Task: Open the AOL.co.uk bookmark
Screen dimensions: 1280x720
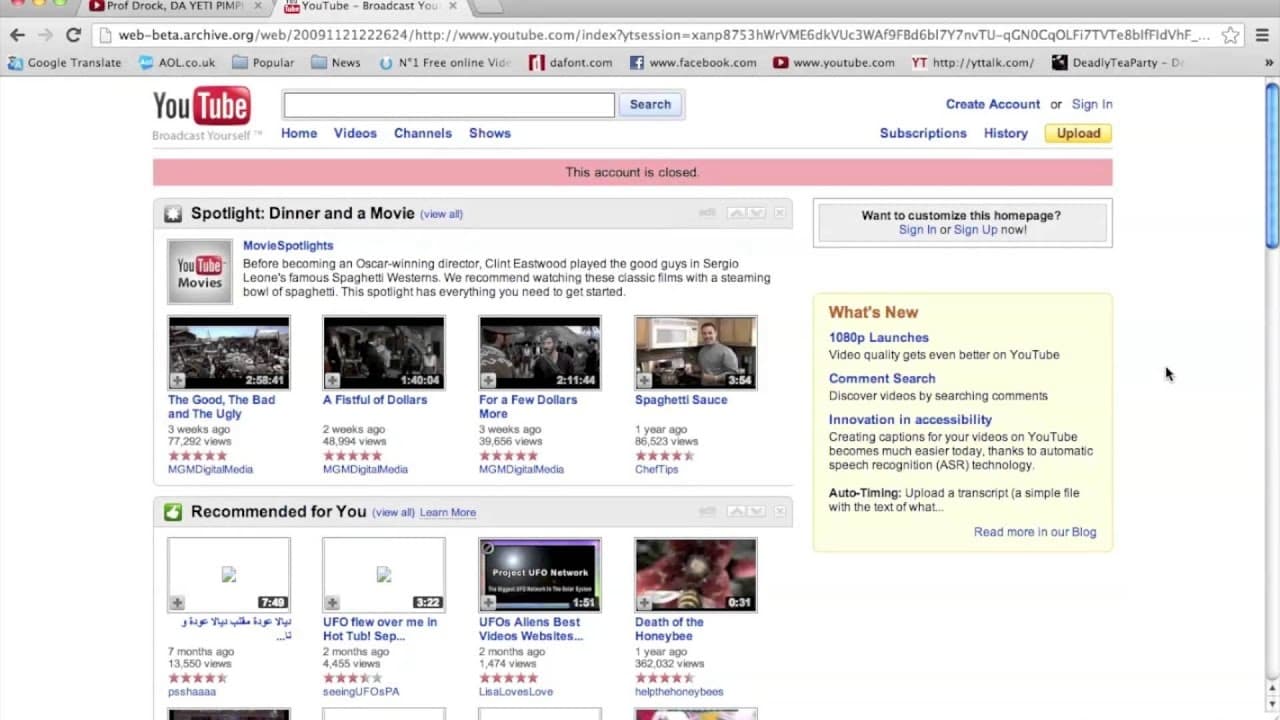Action: pyautogui.click(x=177, y=63)
